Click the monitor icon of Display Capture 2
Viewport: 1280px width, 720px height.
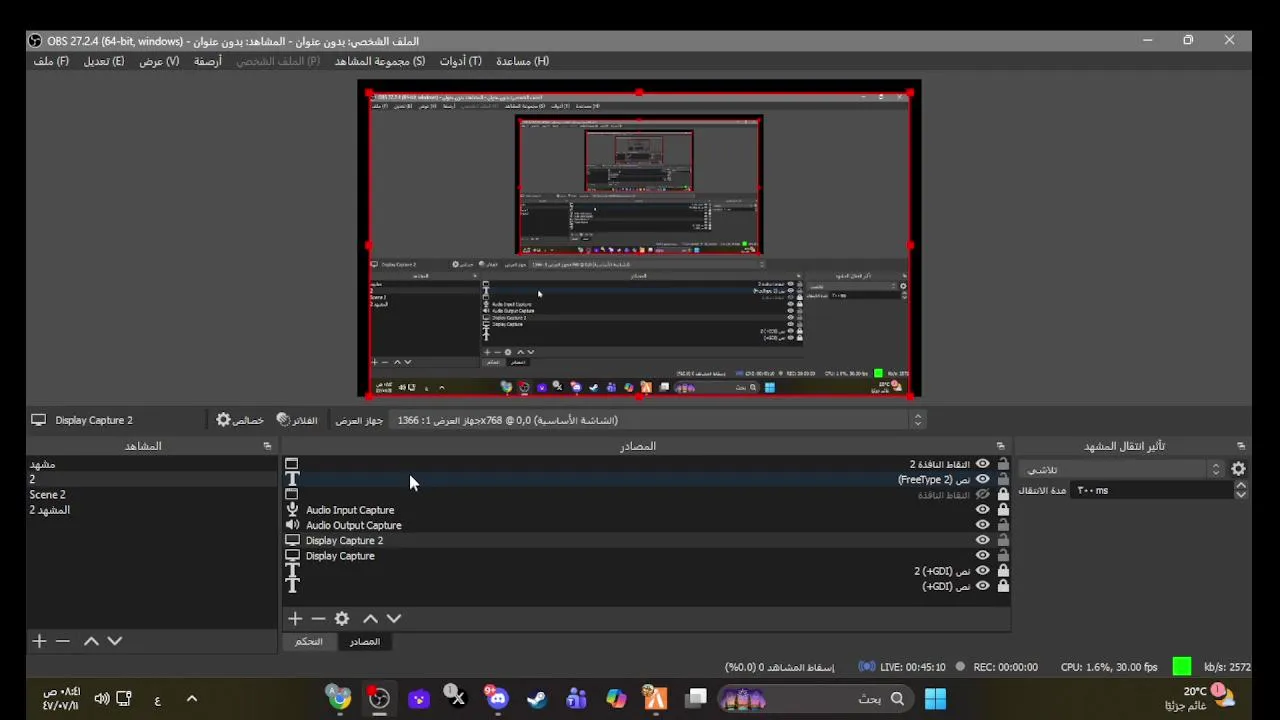[292, 540]
